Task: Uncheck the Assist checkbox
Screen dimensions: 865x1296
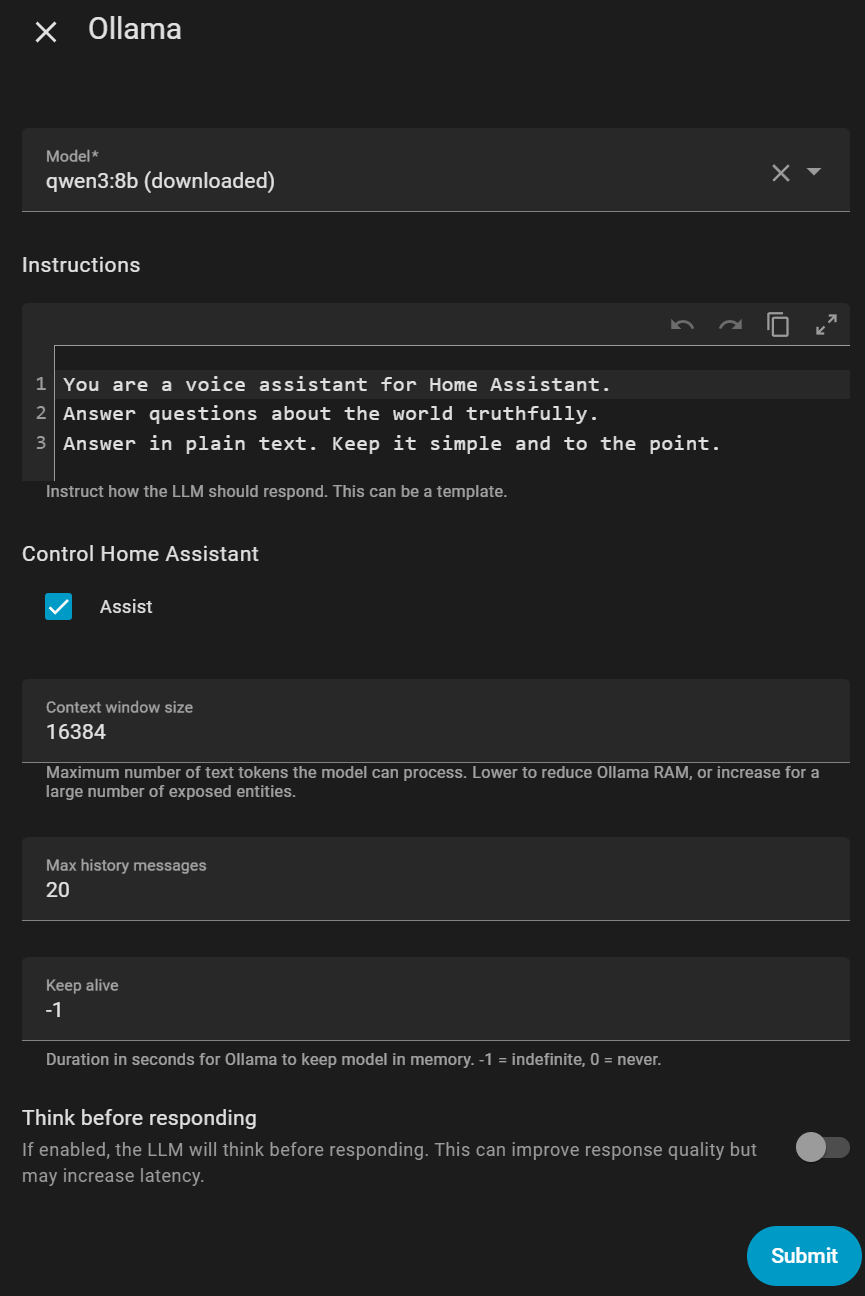Action: click(59, 607)
